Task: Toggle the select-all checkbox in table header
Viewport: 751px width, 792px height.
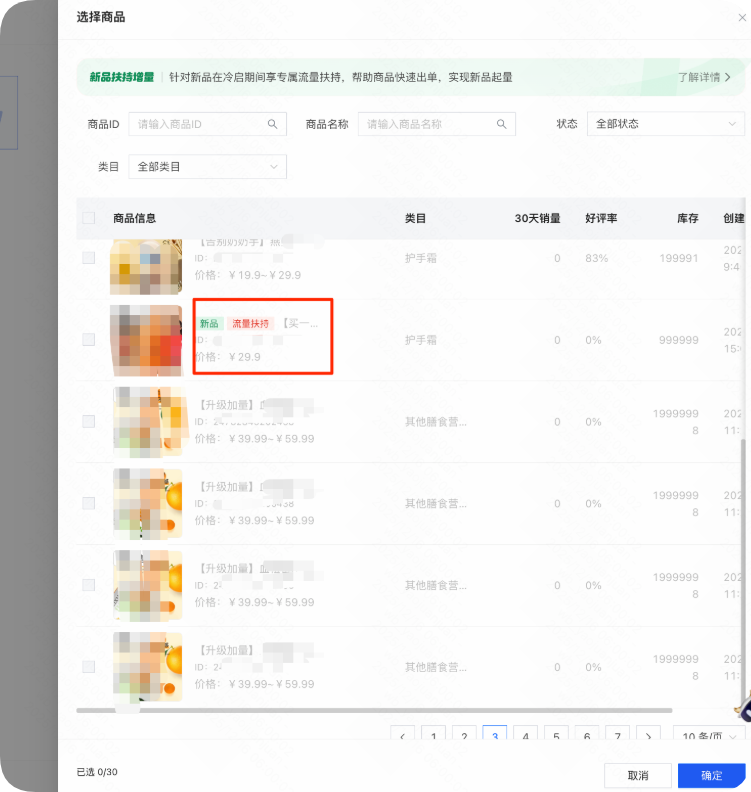Action: pos(89,218)
